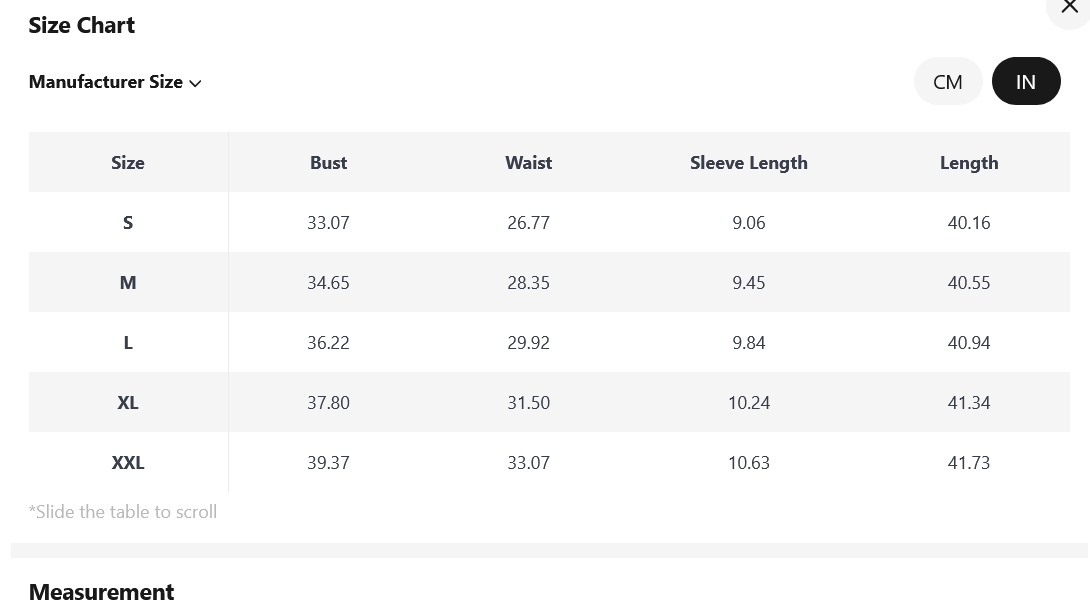Image resolution: width=1090 pixels, height=601 pixels.
Task: Select the S size row label
Action: tap(128, 222)
